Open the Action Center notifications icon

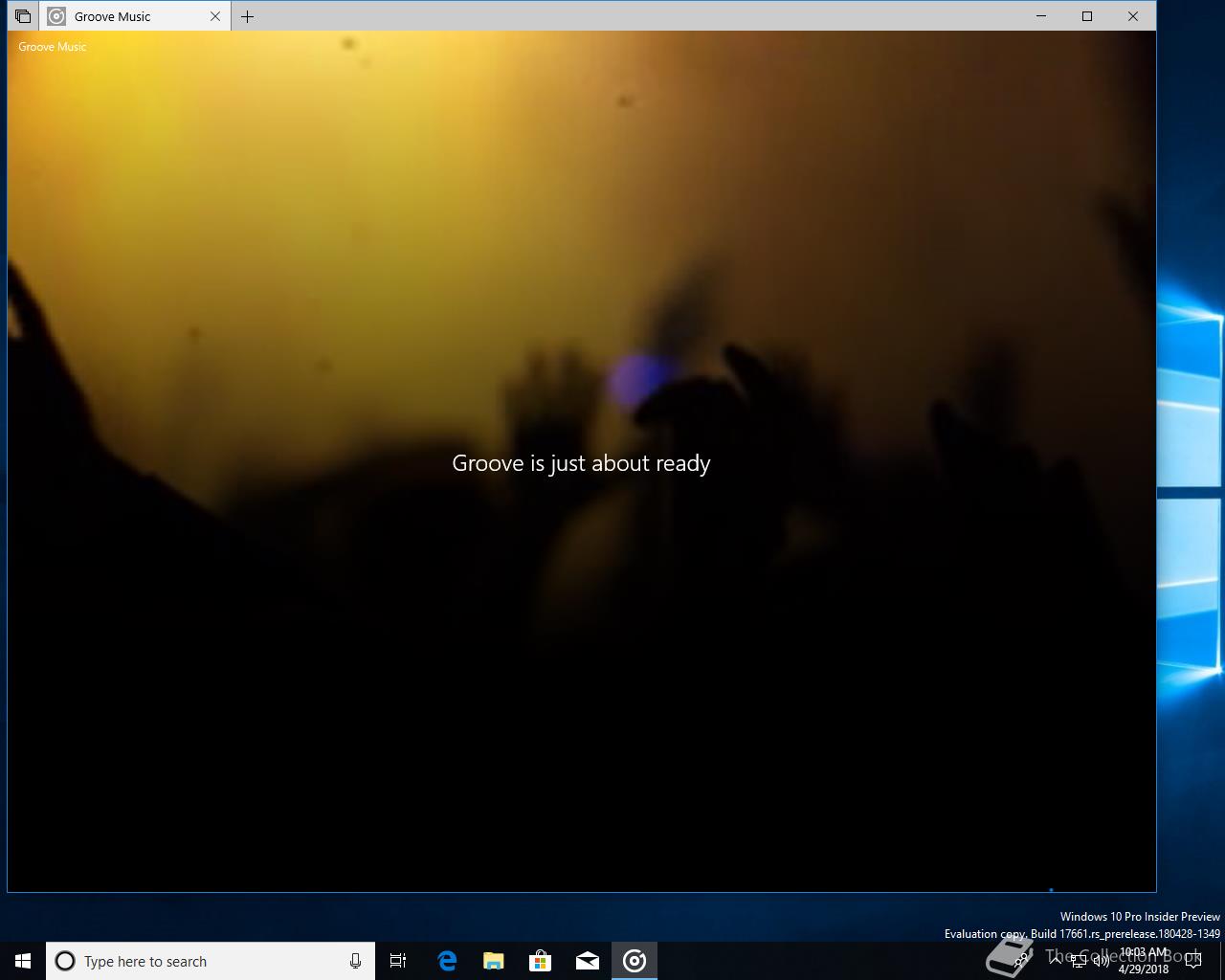click(1193, 961)
